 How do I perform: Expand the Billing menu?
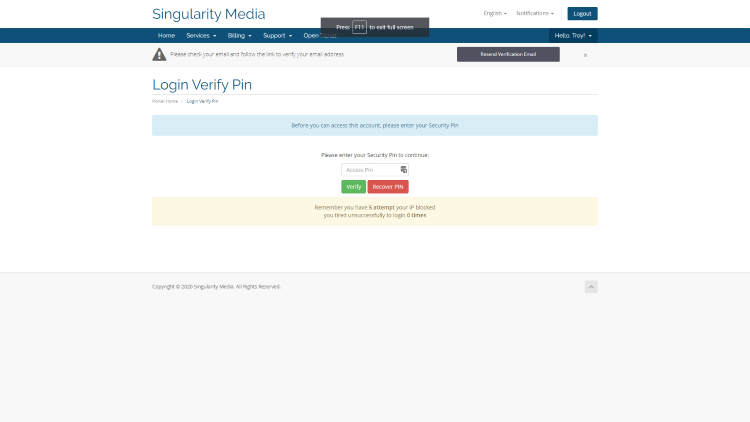[239, 35]
